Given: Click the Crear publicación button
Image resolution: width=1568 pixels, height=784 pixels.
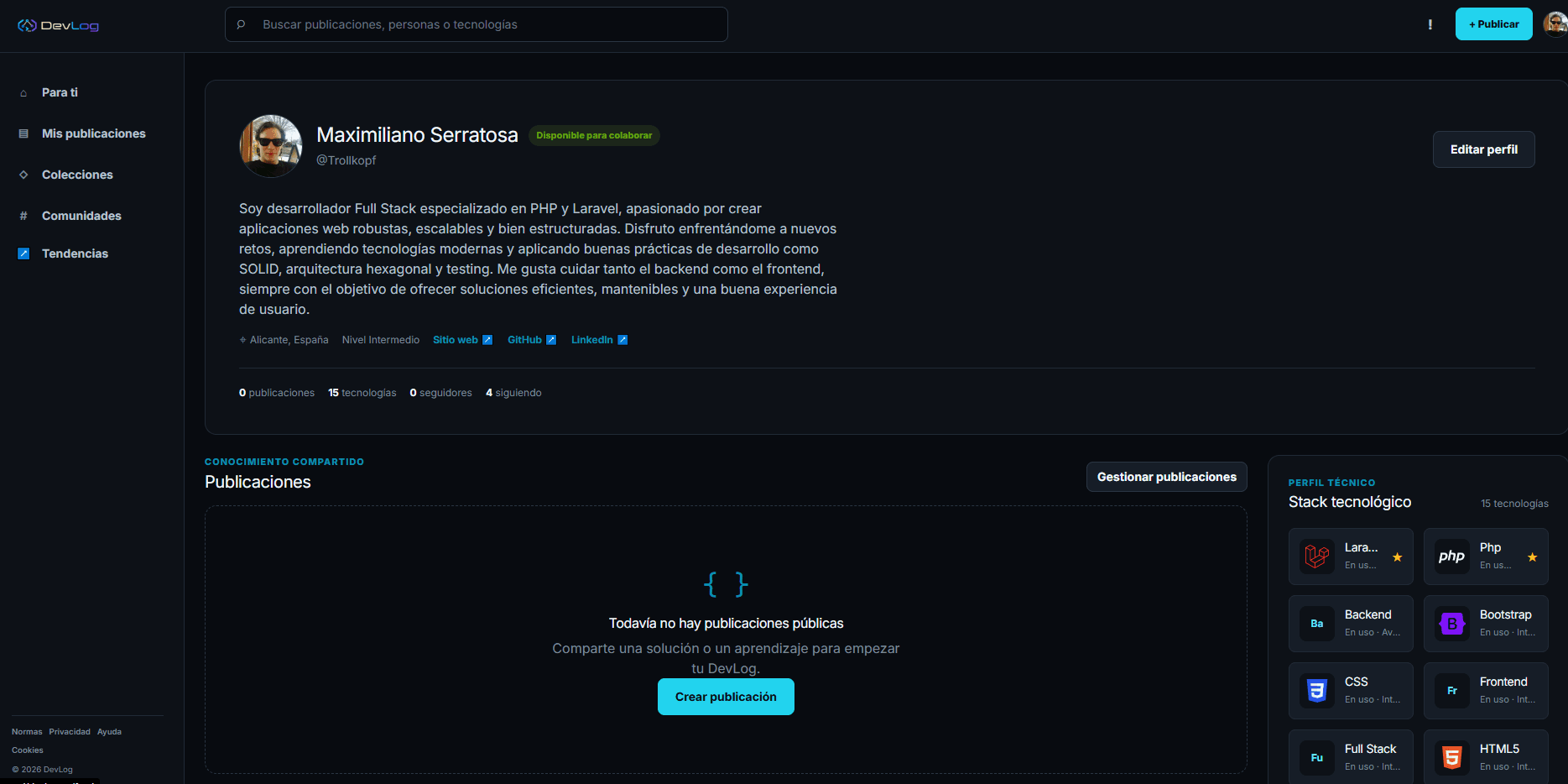Looking at the screenshot, I should (x=726, y=697).
